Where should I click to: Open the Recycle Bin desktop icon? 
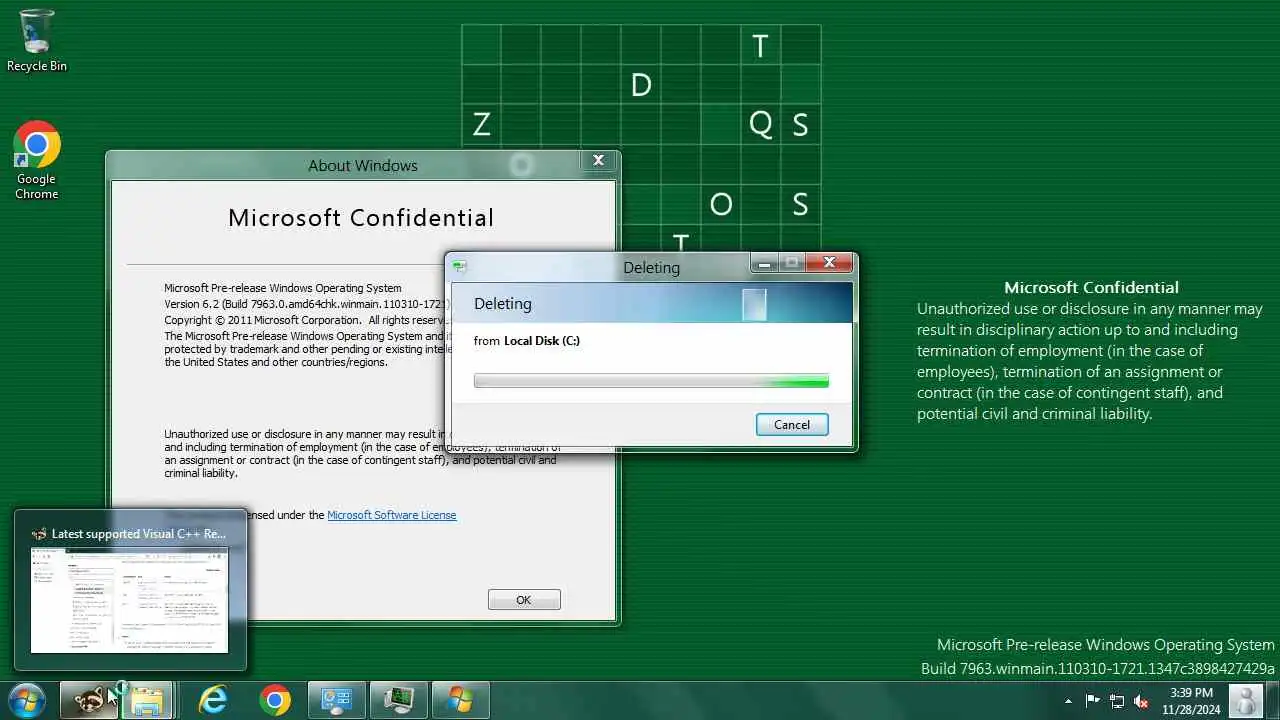[37, 40]
